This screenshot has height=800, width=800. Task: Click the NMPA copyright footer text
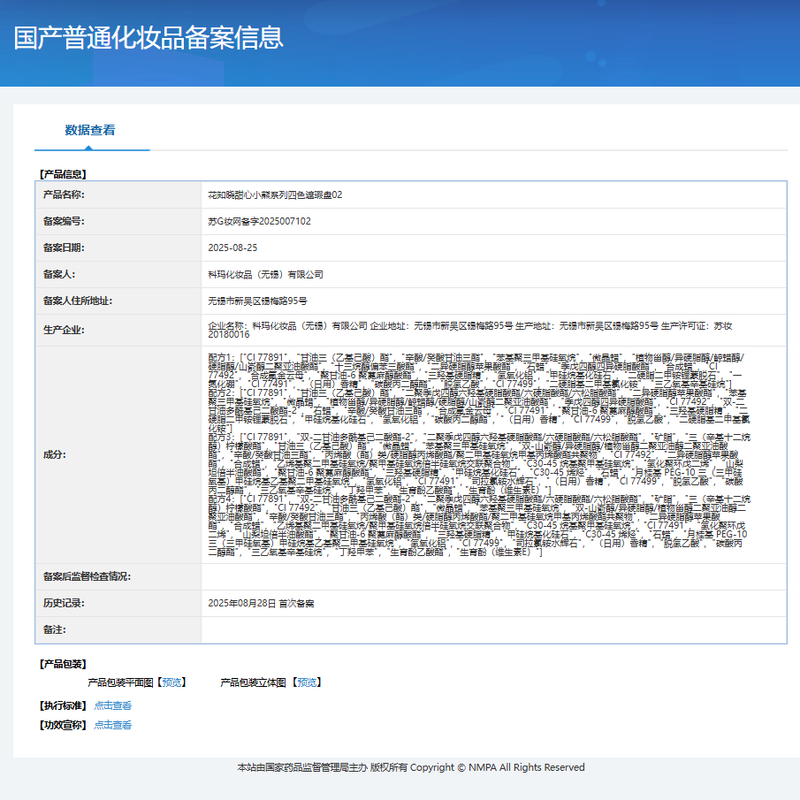pos(410,767)
